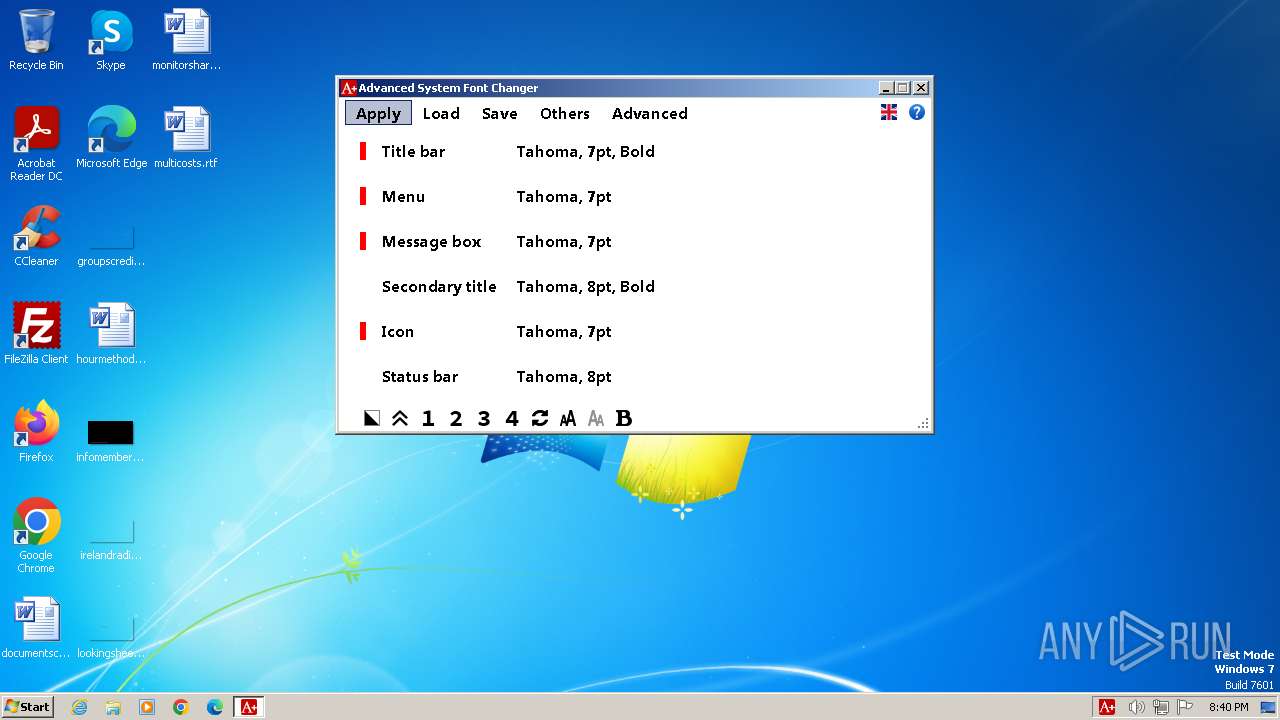Open the Google Chrome desktop shortcut
Screen dimensions: 1280x720
point(36,536)
